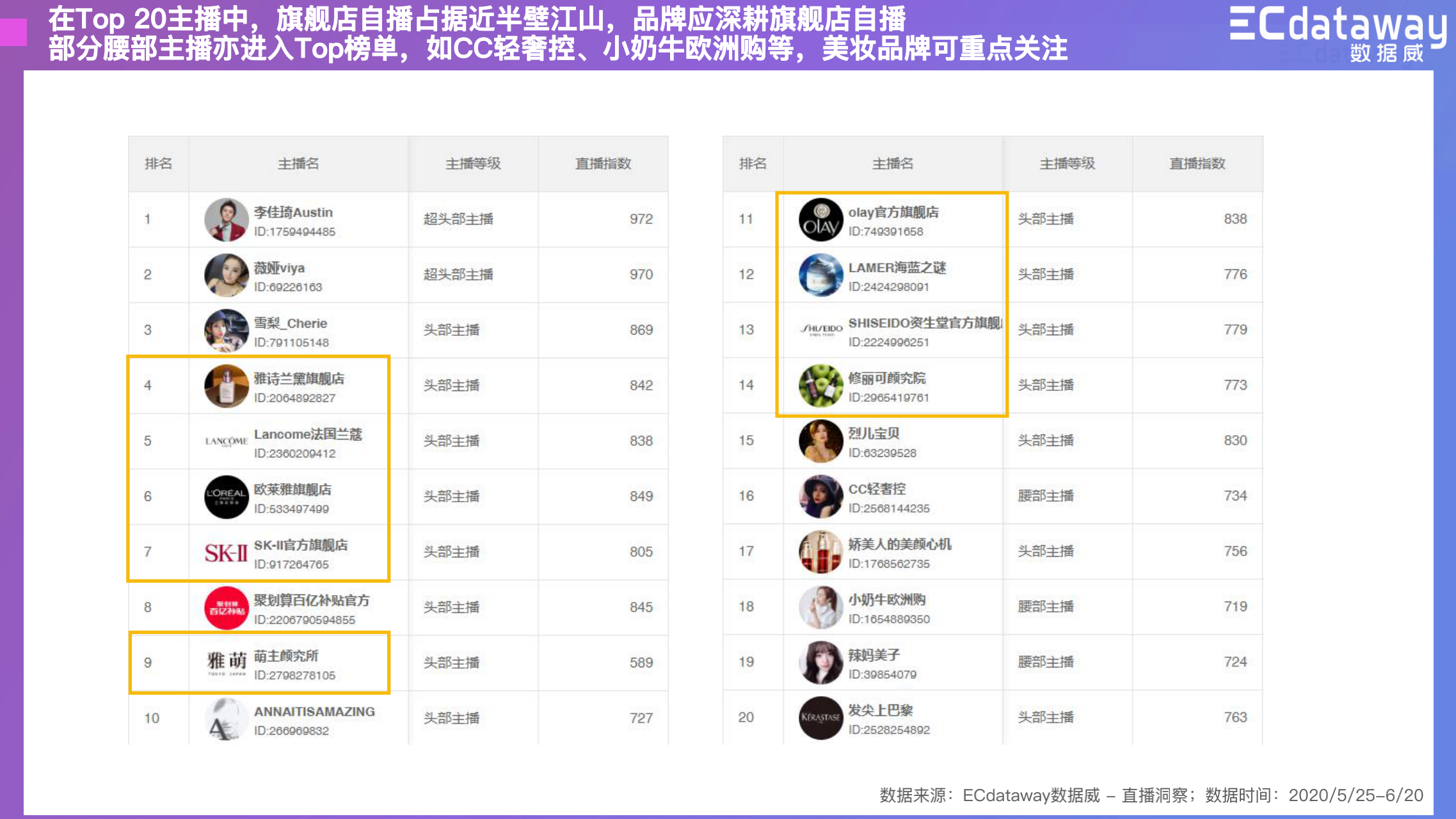Select the name 雪梨_Cherie

291,324
